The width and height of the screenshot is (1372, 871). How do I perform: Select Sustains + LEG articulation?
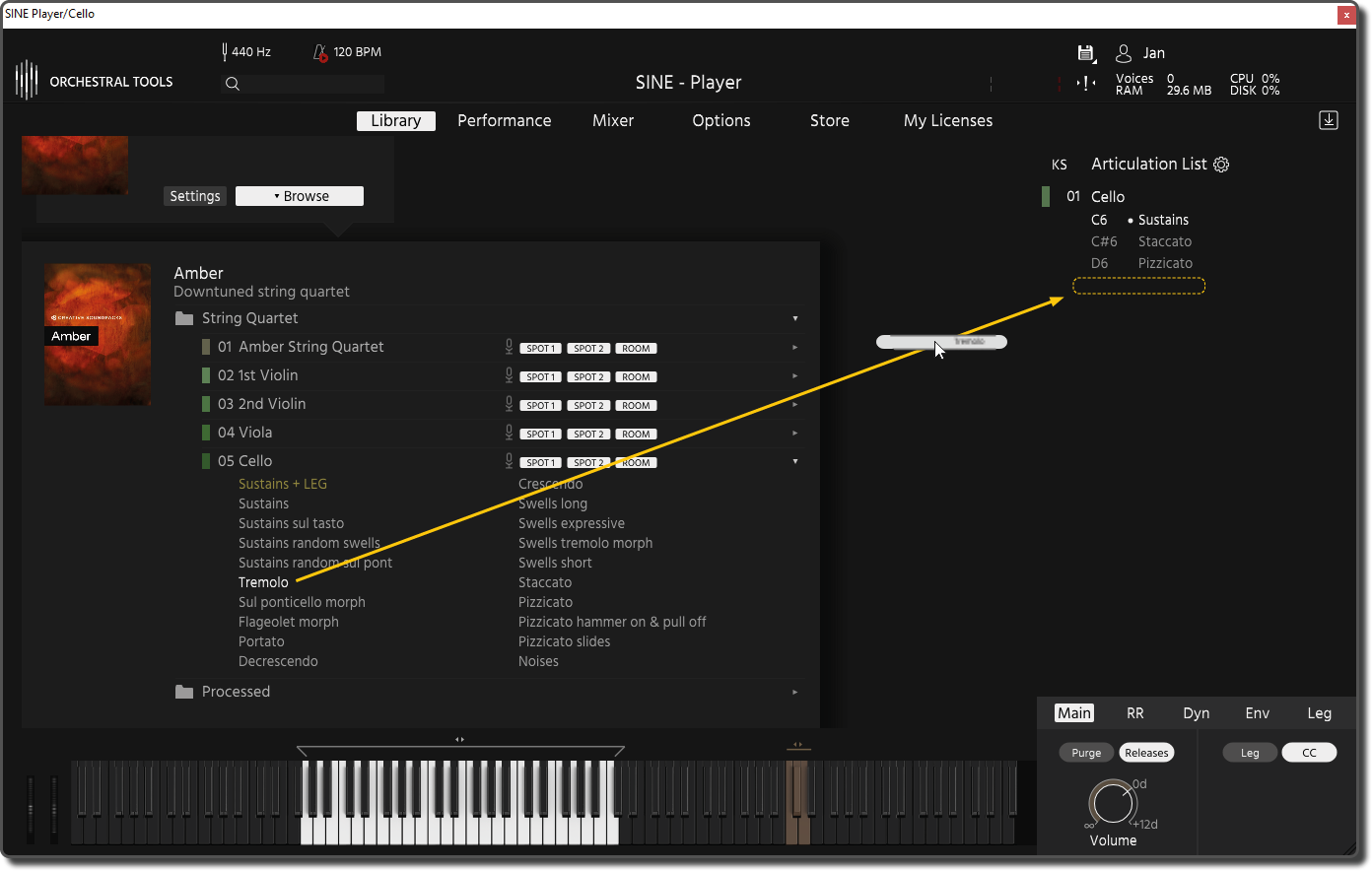[x=283, y=484]
